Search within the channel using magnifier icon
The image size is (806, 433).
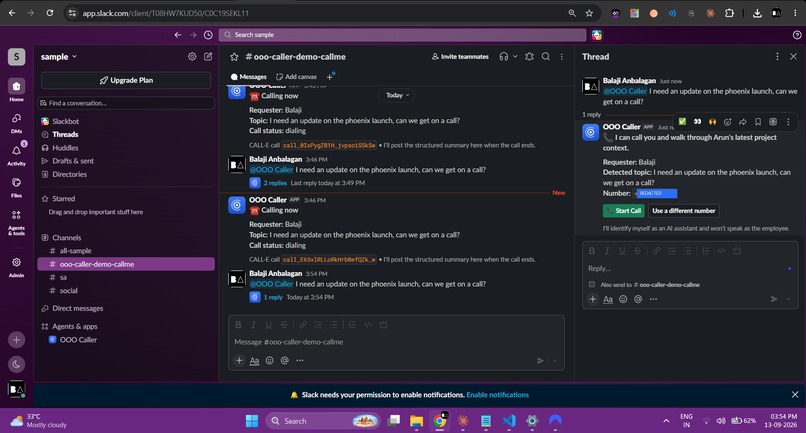[x=546, y=57]
